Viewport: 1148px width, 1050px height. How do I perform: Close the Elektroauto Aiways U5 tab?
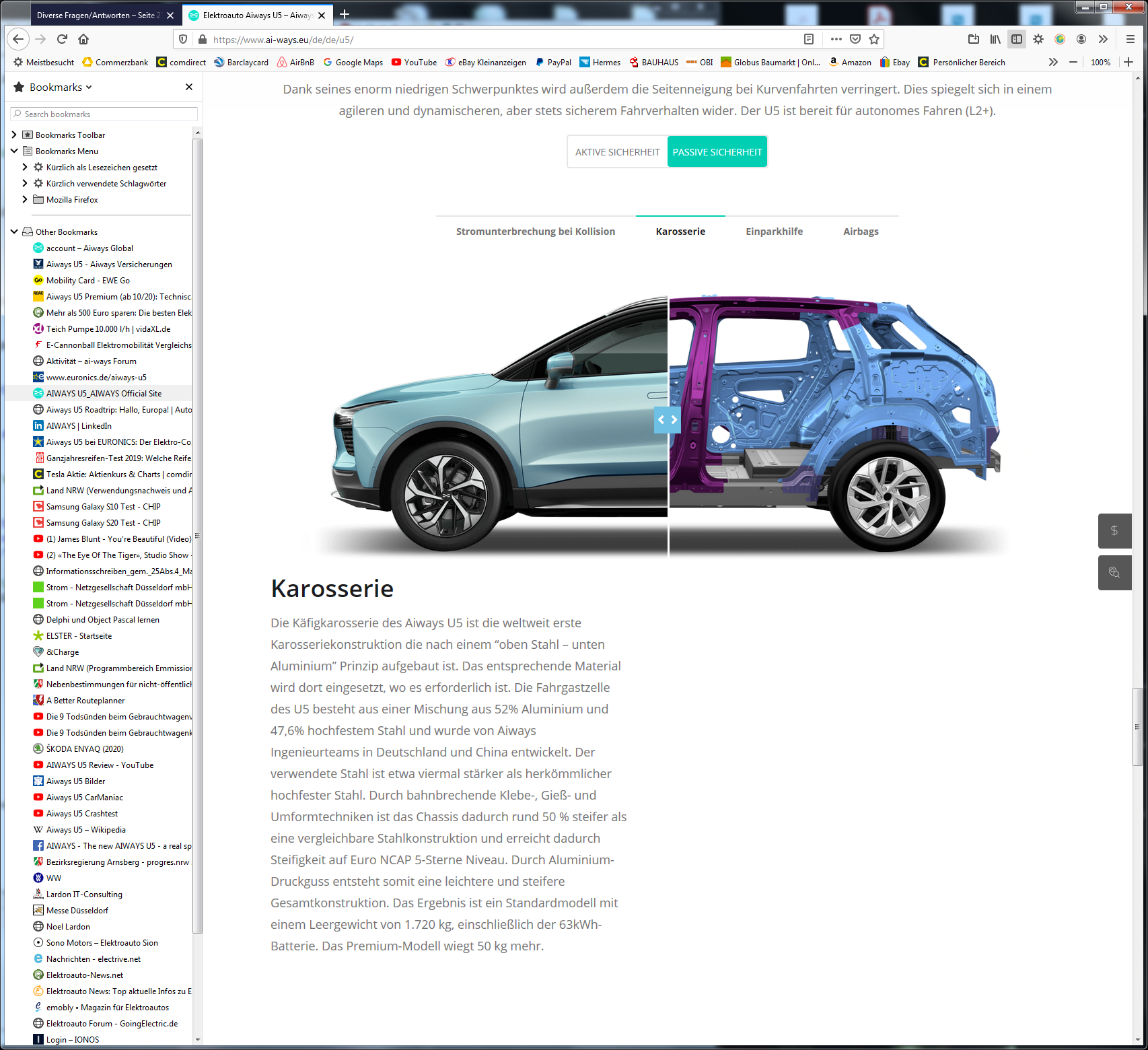[x=322, y=15]
